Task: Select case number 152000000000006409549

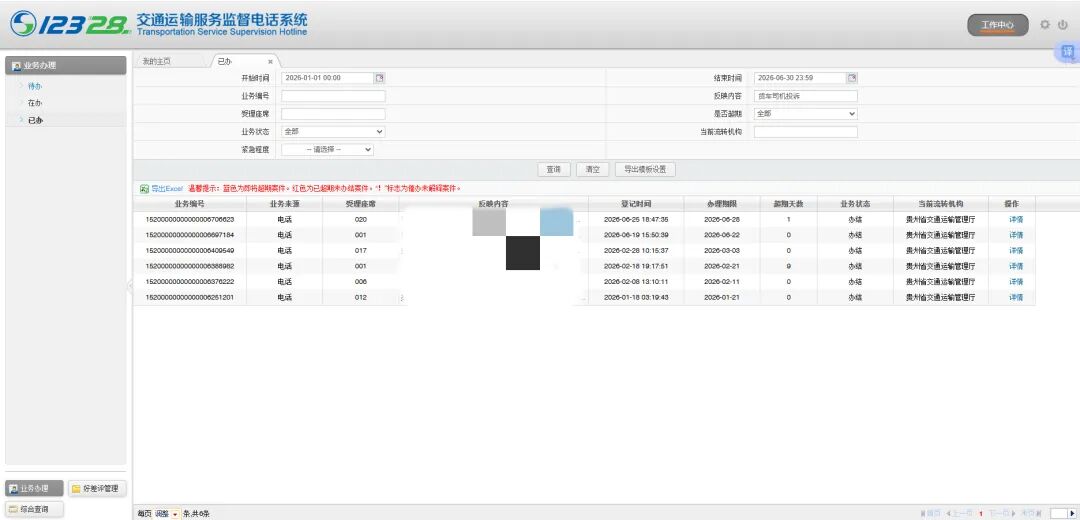Action: (189, 251)
